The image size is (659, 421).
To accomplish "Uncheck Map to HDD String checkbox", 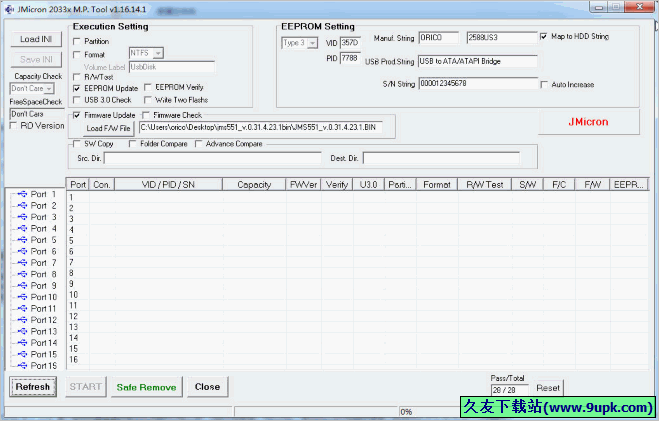I will pos(543,37).
